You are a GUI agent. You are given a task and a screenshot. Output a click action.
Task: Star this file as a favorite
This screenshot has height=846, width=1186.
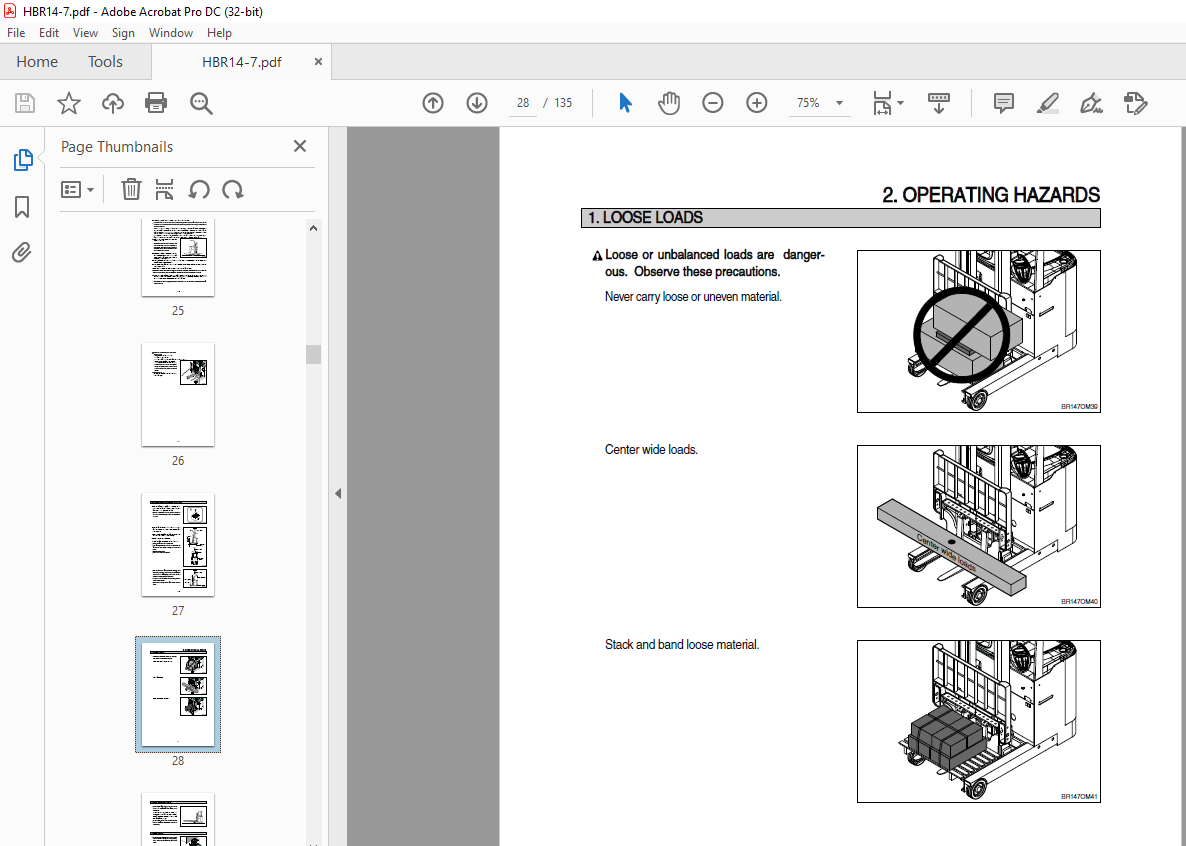tap(69, 103)
